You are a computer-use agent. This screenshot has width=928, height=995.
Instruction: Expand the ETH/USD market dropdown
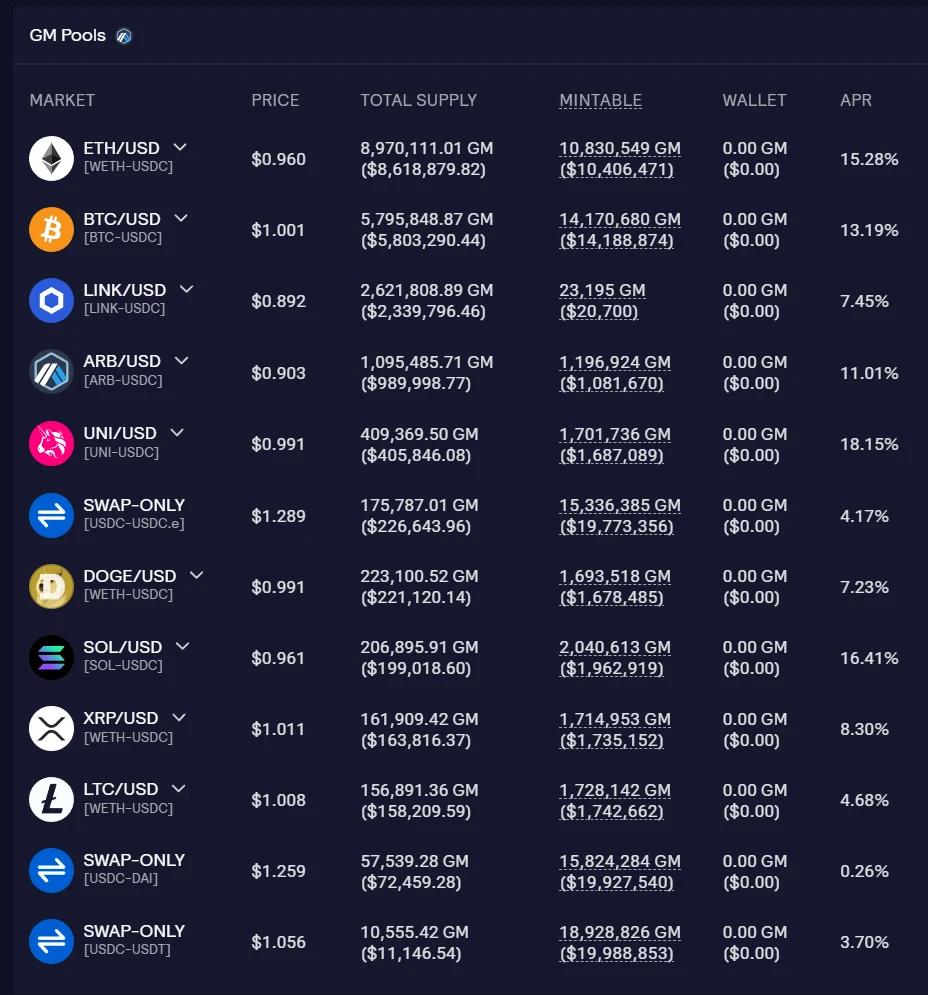(x=180, y=147)
